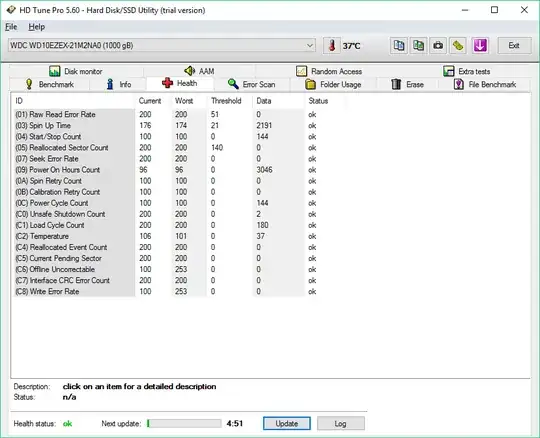
Task: Select the (05) Reallocated Sector Count row
Action: pos(165,148)
